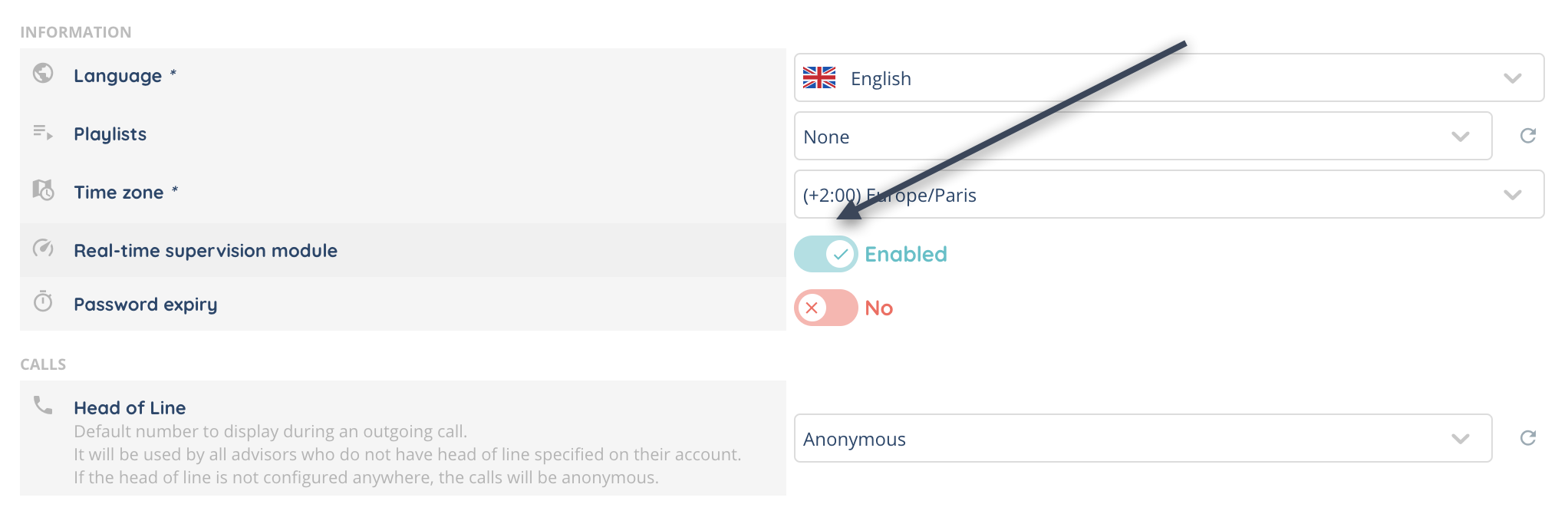
Task: Click the globe icon beside Language
Action: click(43, 73)
